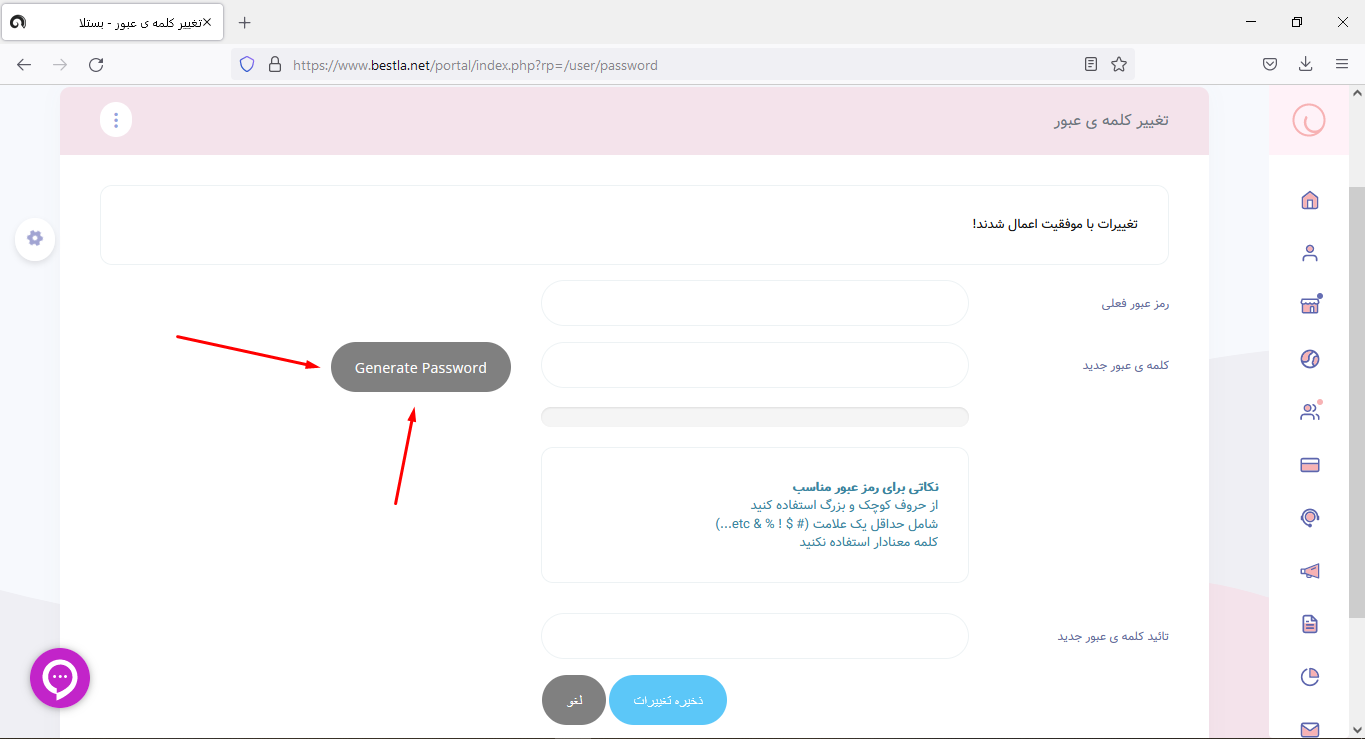Viewport: 1365px width, 739px height.
Task: Bookmark this page with star icon
Action: click(1119, 64)
